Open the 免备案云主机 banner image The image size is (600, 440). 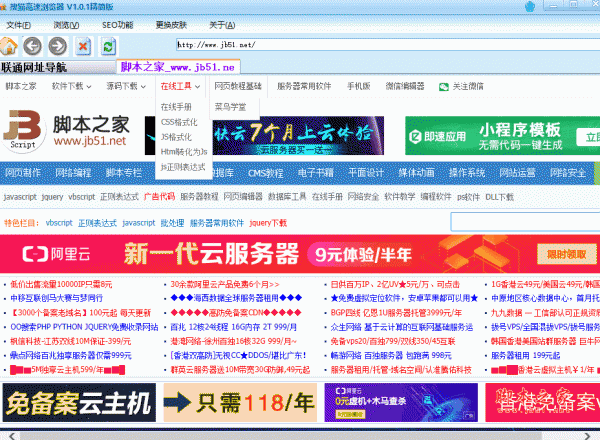79,403
